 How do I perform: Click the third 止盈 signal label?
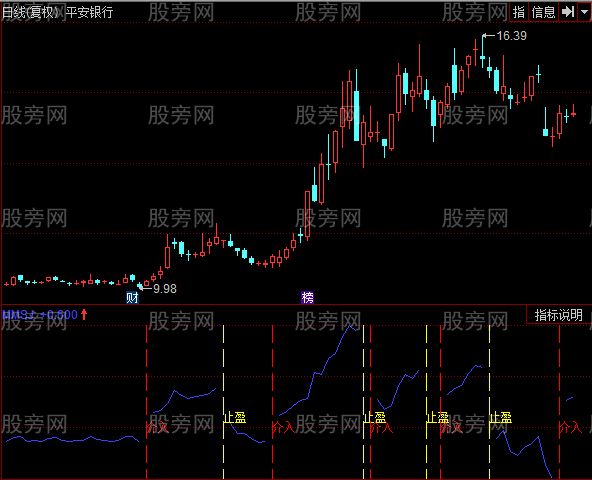(x=437, y=418)
